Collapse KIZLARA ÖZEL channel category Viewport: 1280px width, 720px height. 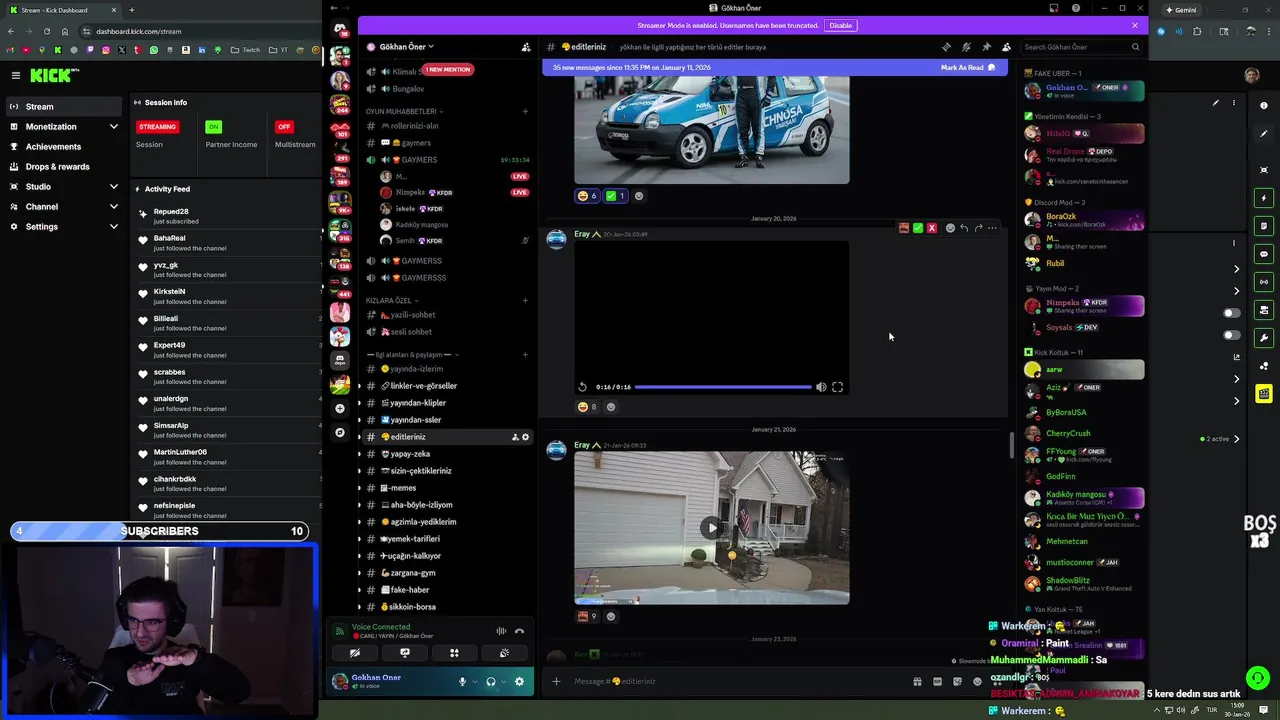tap(392, 300)
